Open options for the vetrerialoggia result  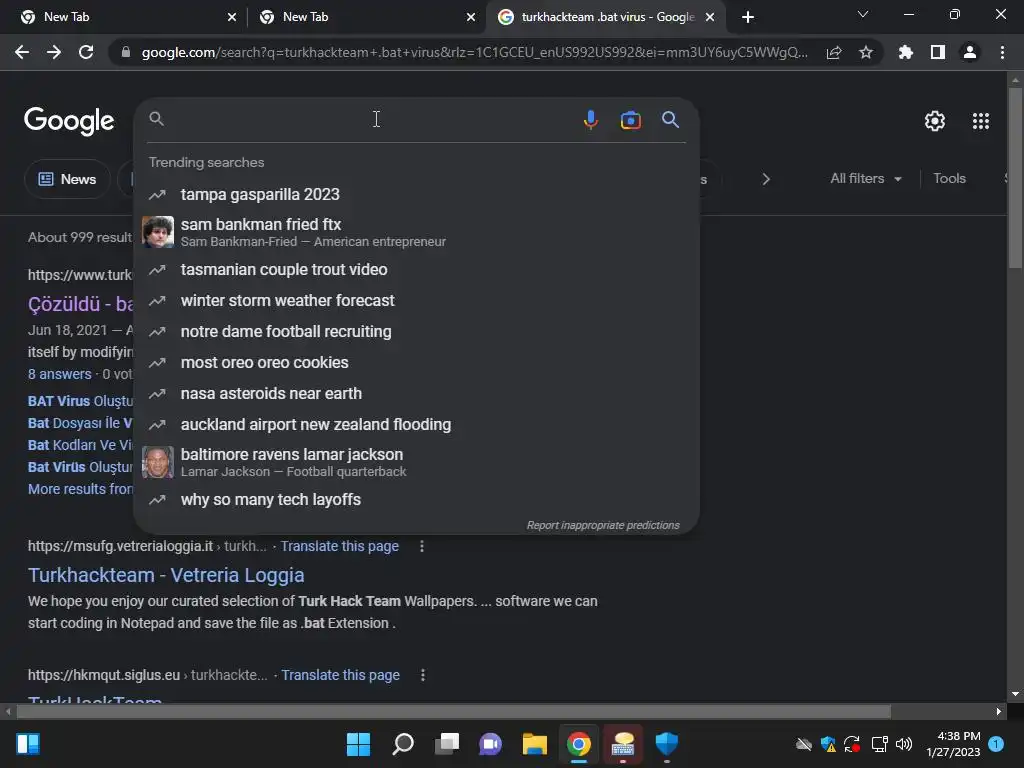pyautogui.click(x=422, y=546)
